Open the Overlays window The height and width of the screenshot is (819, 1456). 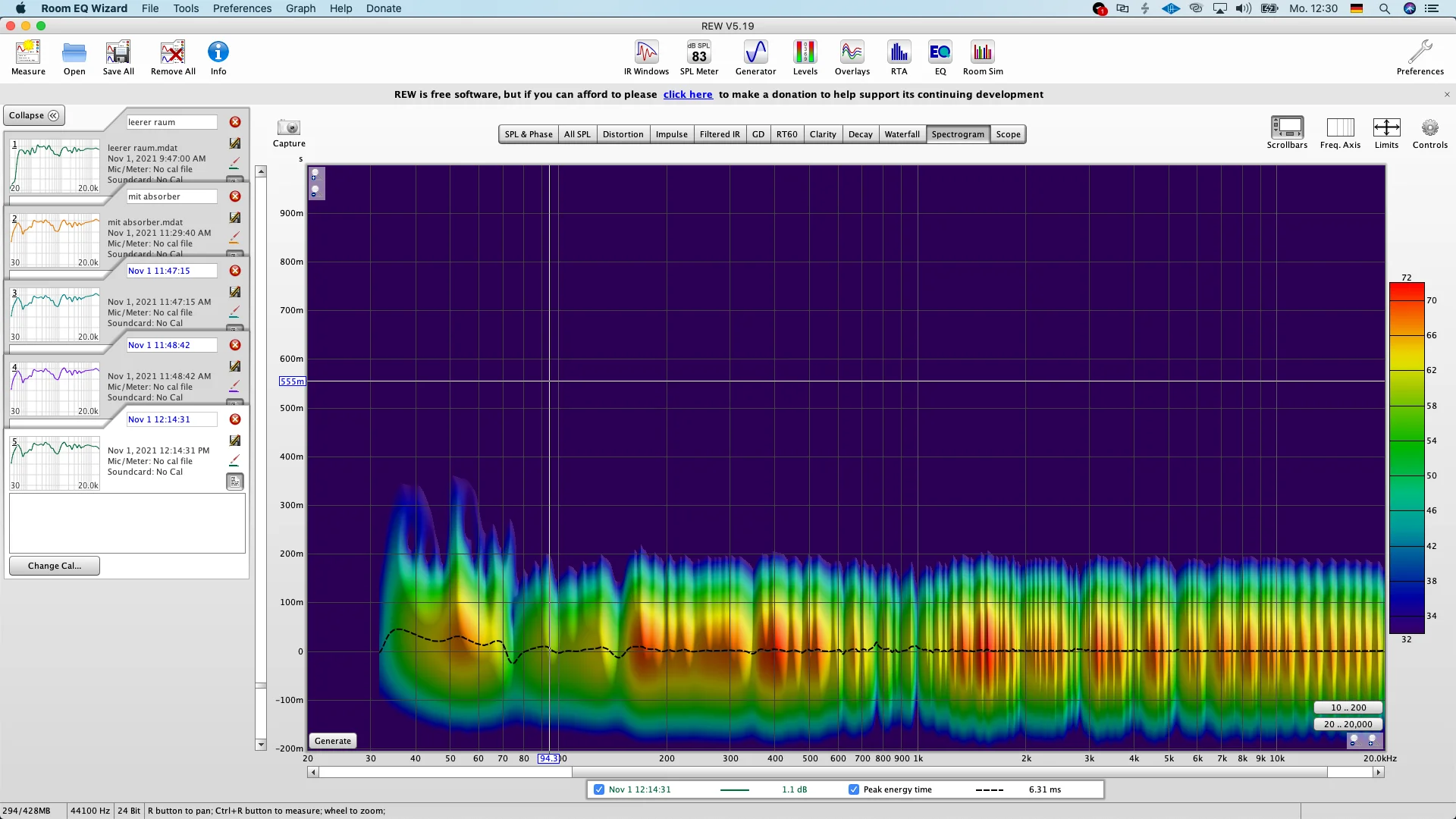852,58
